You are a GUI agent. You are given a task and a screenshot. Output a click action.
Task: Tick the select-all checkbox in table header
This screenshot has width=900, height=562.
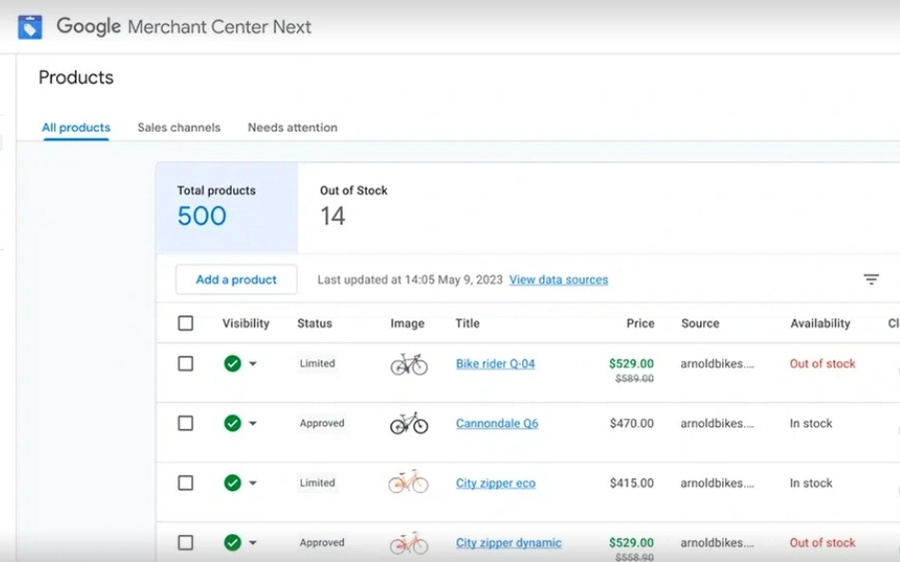(x=185, y=323)
